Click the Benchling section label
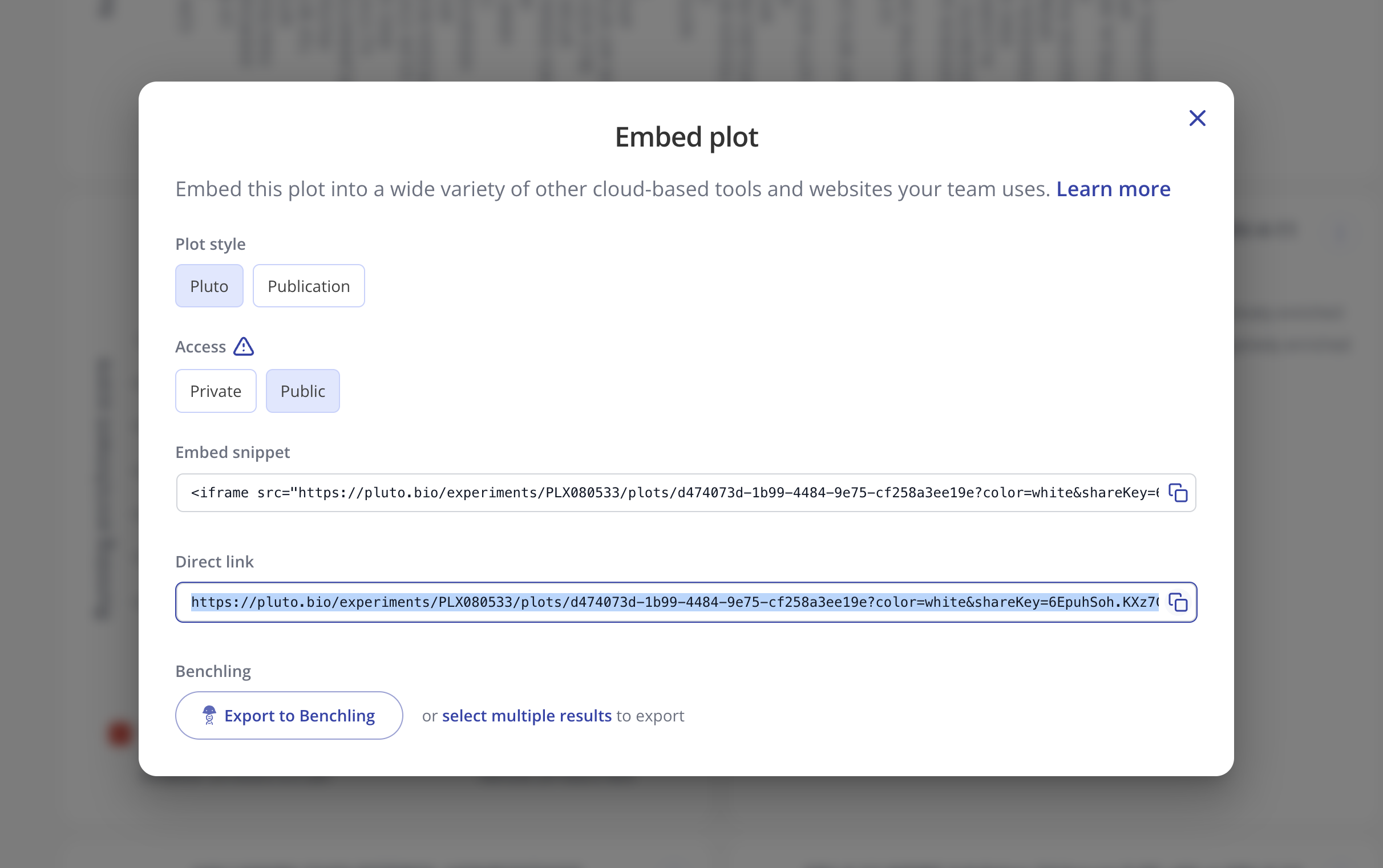The image size is (1383, 868). coord(213,671)
